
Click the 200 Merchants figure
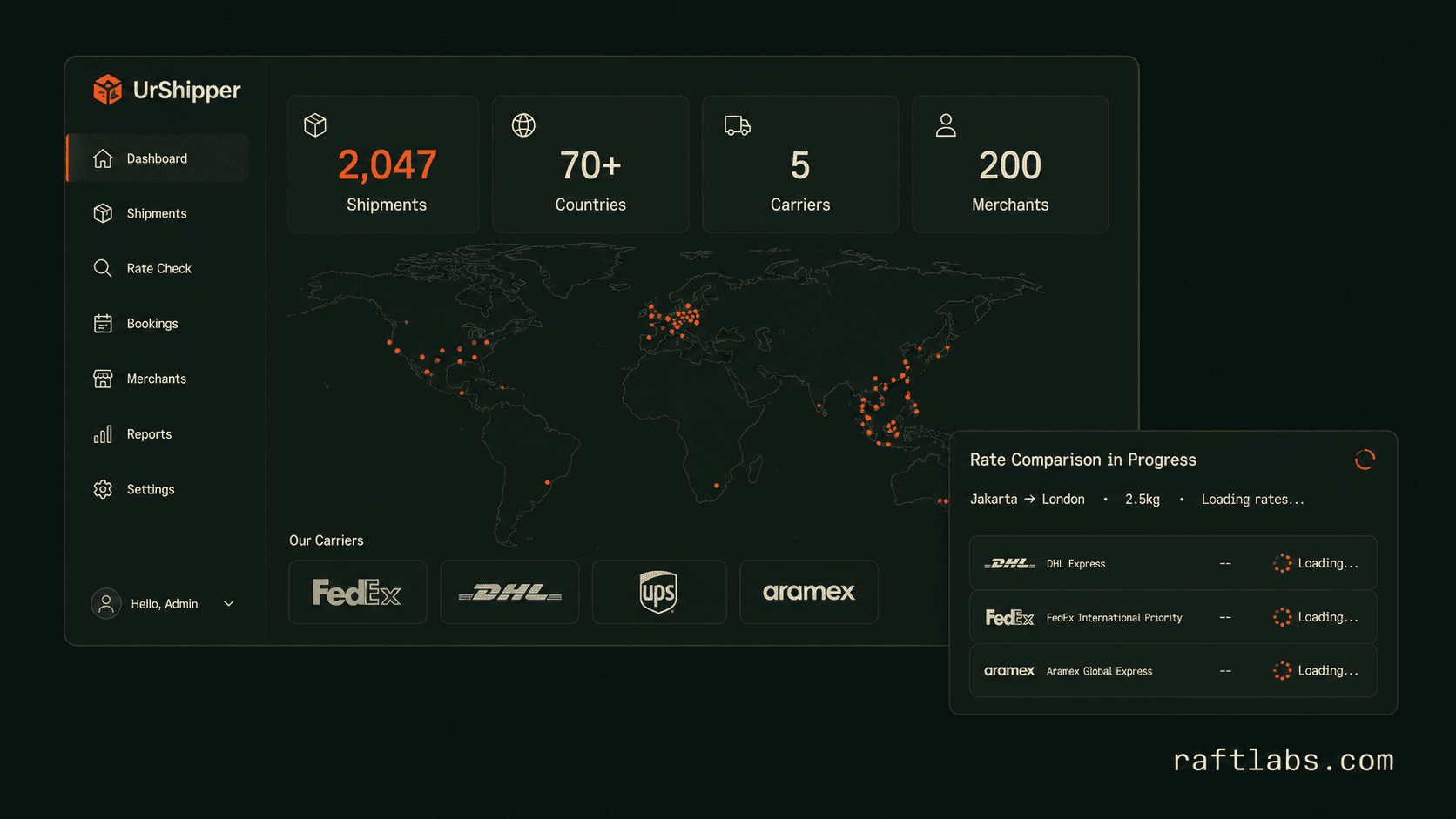[1010, 165]
